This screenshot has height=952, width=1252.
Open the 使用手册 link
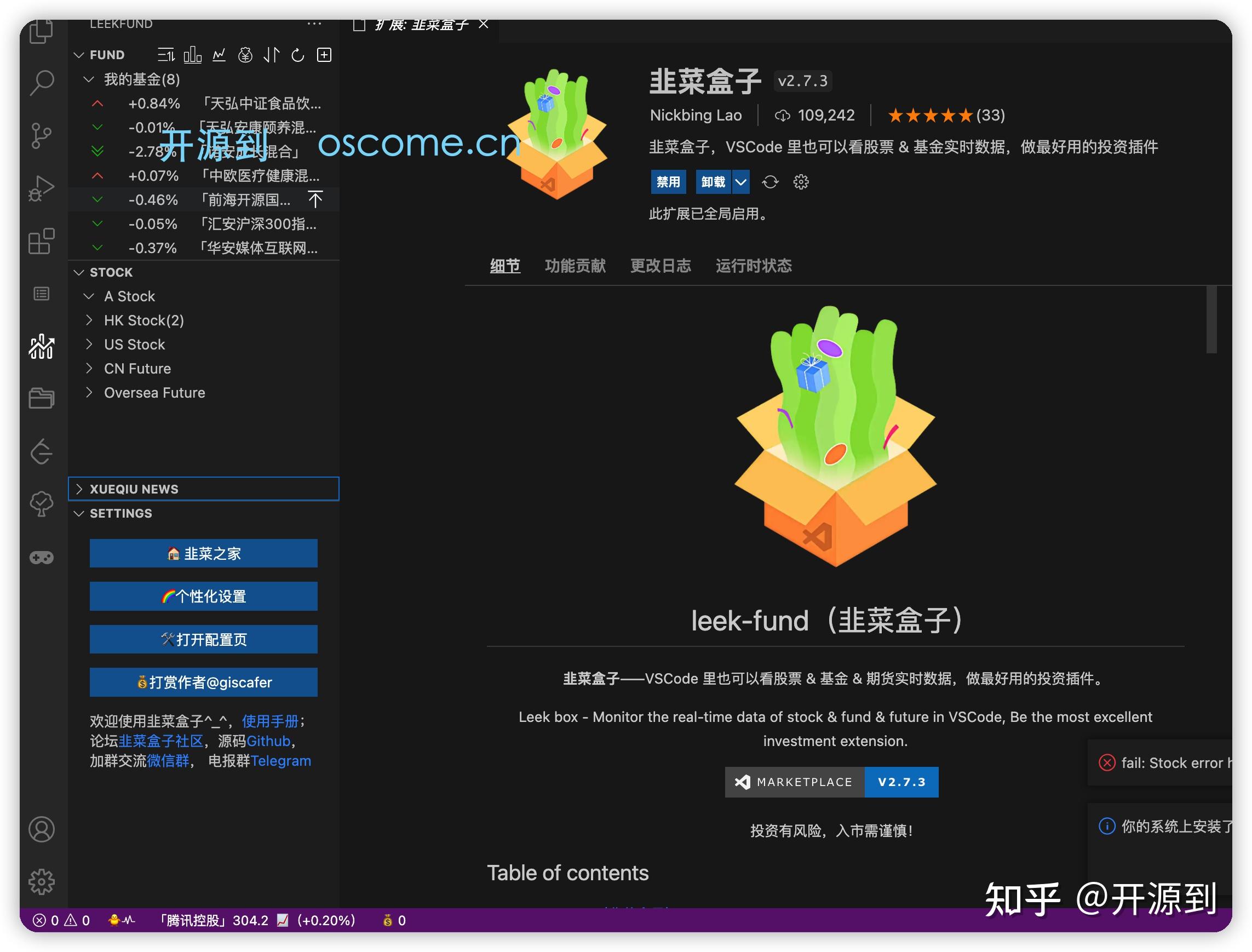(x=270, y=721)
